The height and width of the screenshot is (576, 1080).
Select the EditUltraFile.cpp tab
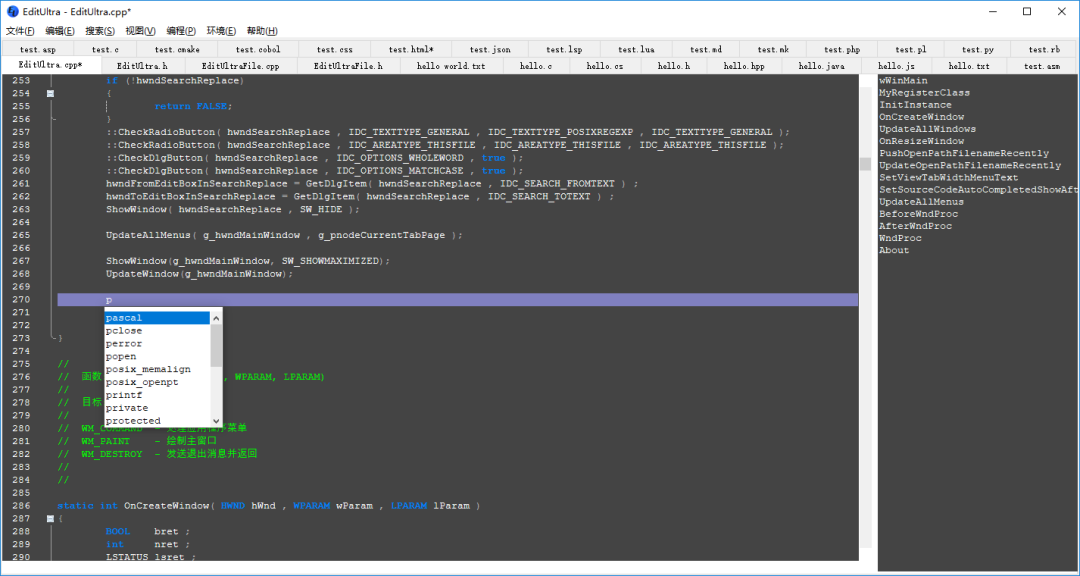coord(240,66)
